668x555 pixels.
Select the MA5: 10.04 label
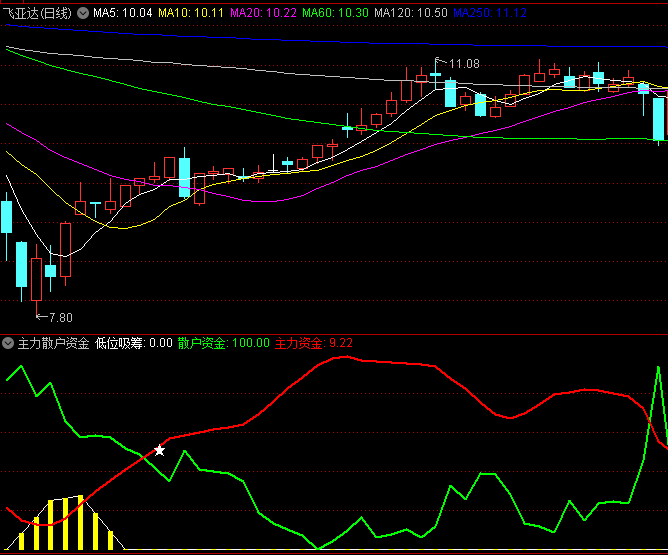click(x=123, y=13)
